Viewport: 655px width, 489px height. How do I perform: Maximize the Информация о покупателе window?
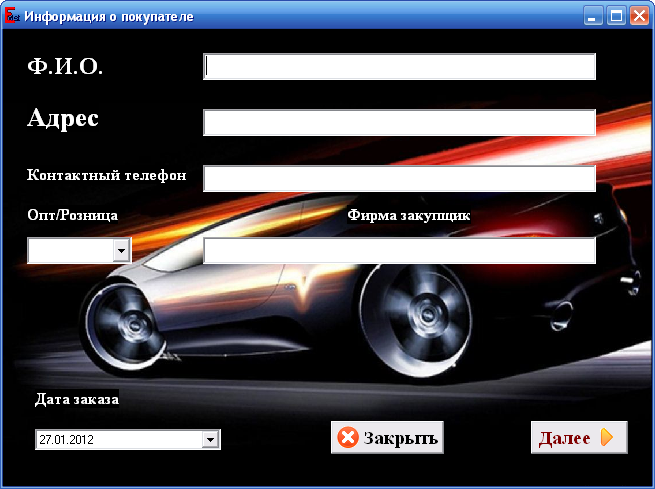pyautogui.click(x=616, y=16)
